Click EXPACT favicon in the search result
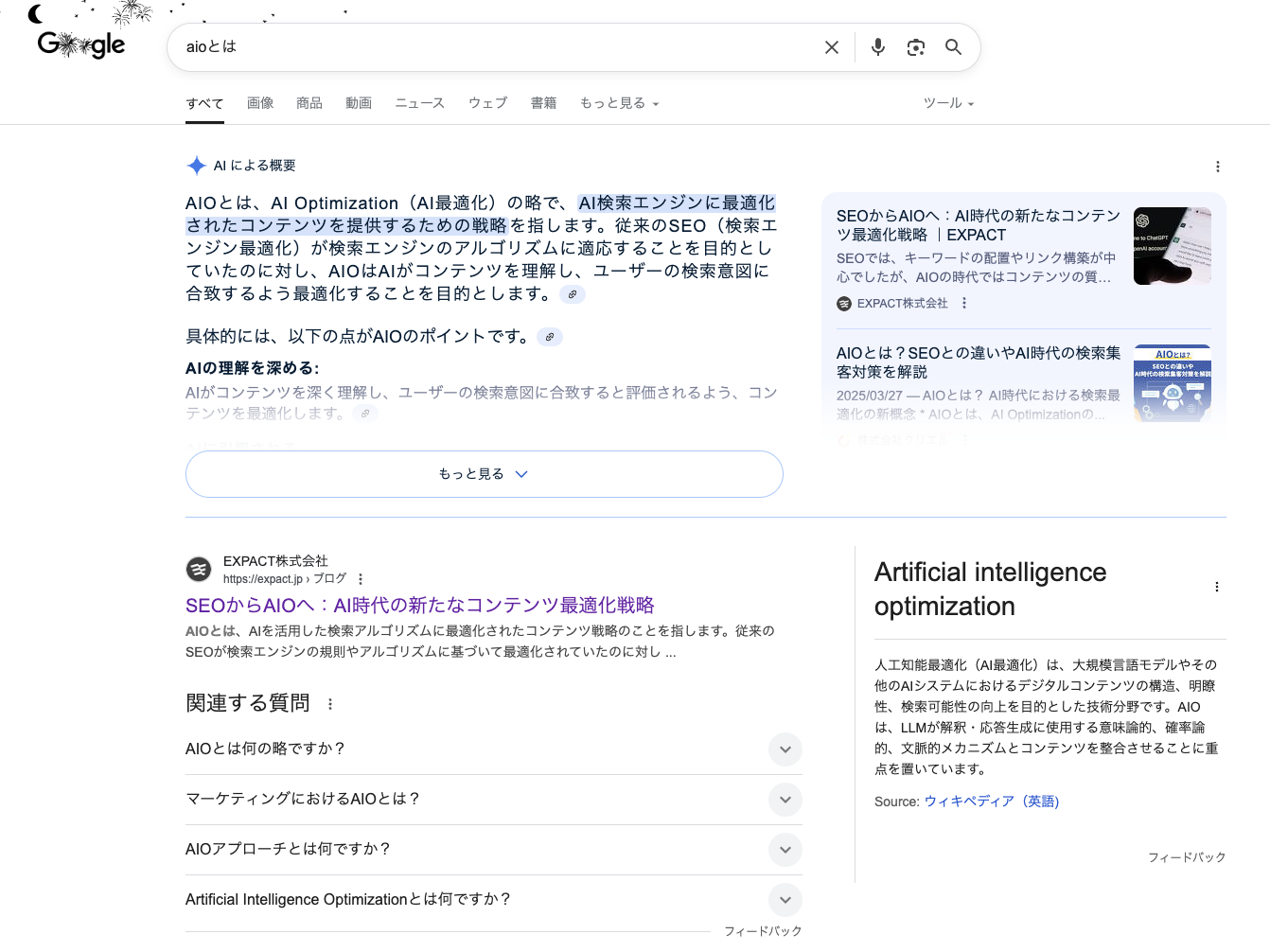The image size is (1270, 952). click(199, 569)
